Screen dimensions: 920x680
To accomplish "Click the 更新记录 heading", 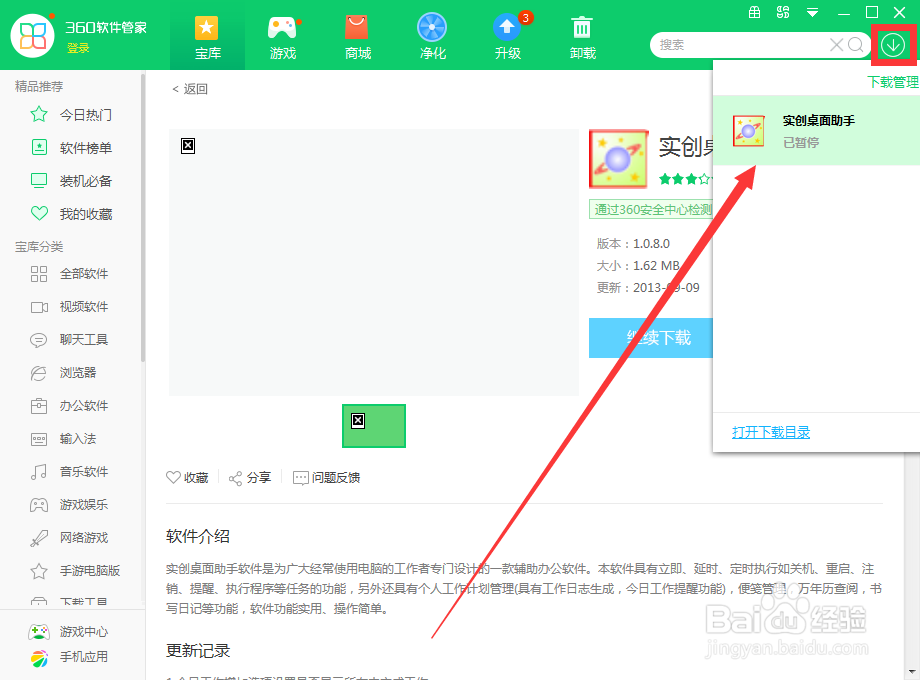I will 198,651.
